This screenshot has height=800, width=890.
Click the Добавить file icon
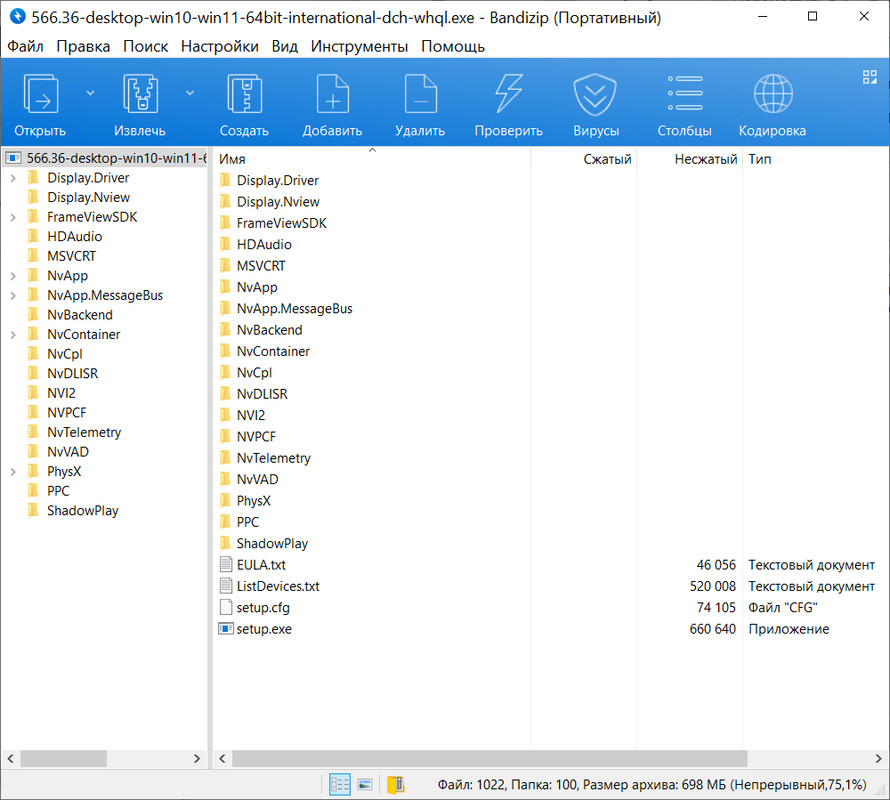(x=333, y=94)
